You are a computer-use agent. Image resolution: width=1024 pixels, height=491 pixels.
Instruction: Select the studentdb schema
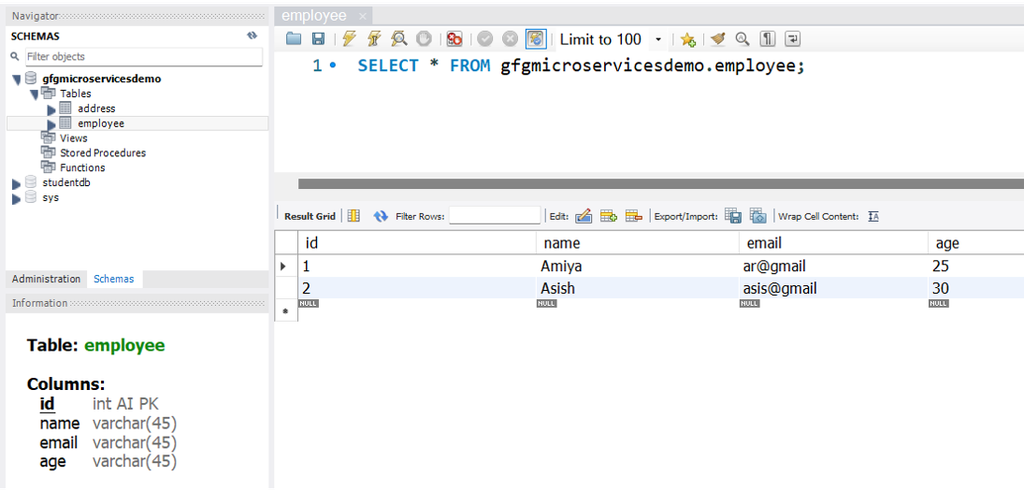66,183
